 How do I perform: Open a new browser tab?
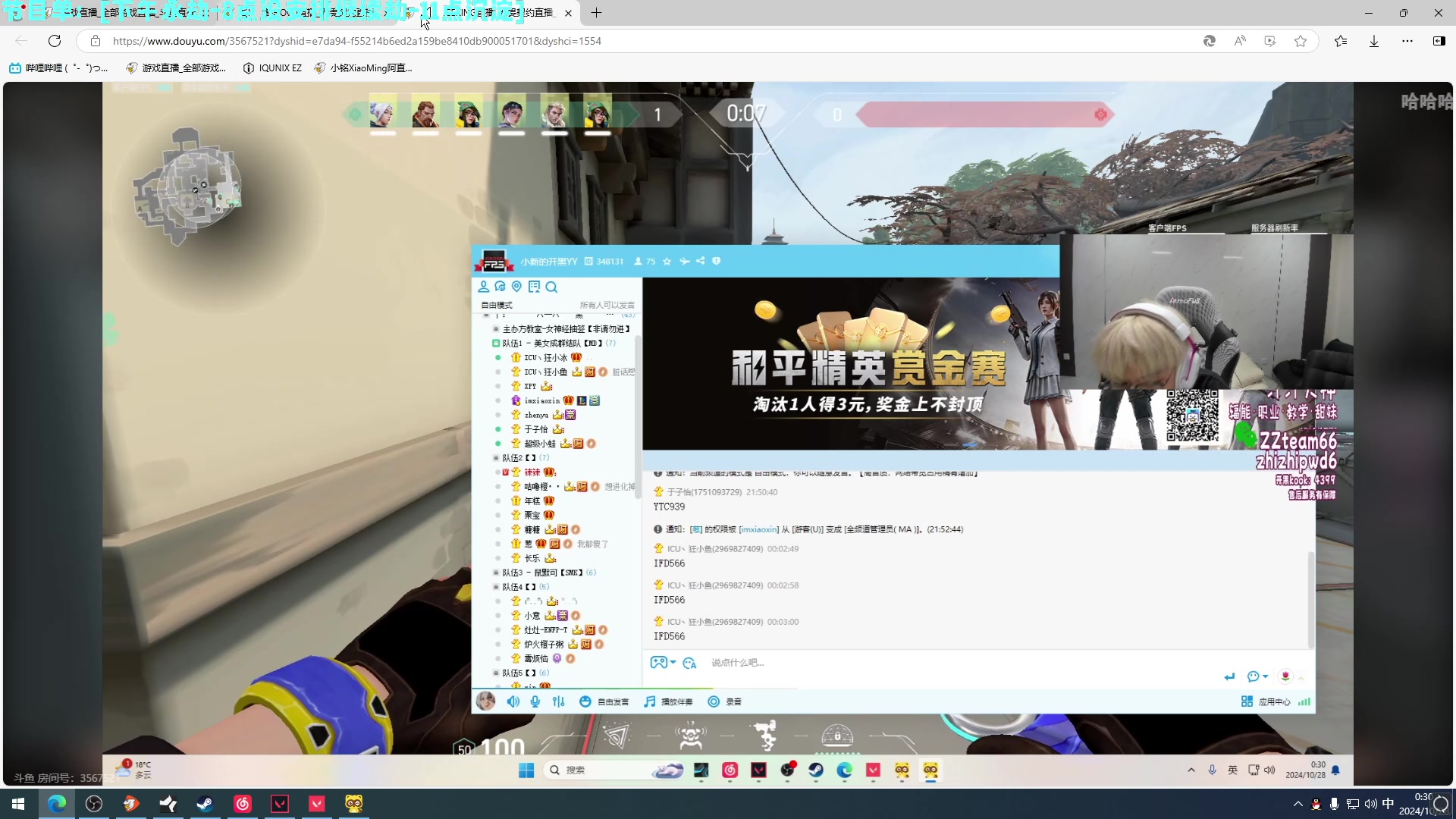tap(597, 13)
